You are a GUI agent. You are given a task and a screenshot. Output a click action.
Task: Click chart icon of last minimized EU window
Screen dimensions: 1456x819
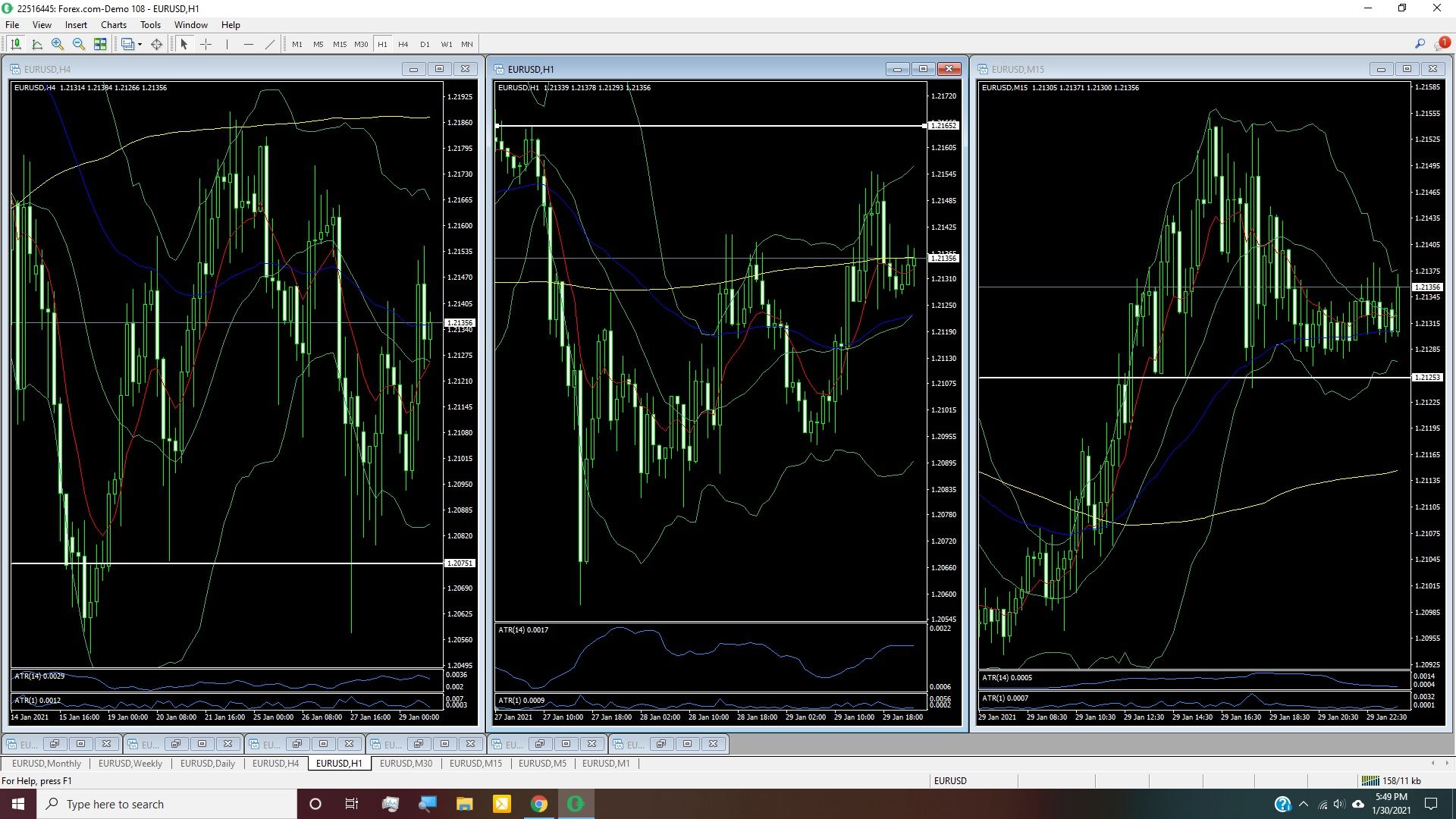point(619,744)
